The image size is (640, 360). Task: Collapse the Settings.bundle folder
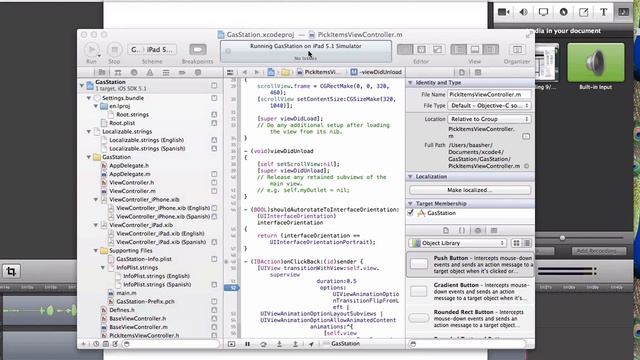89,98
